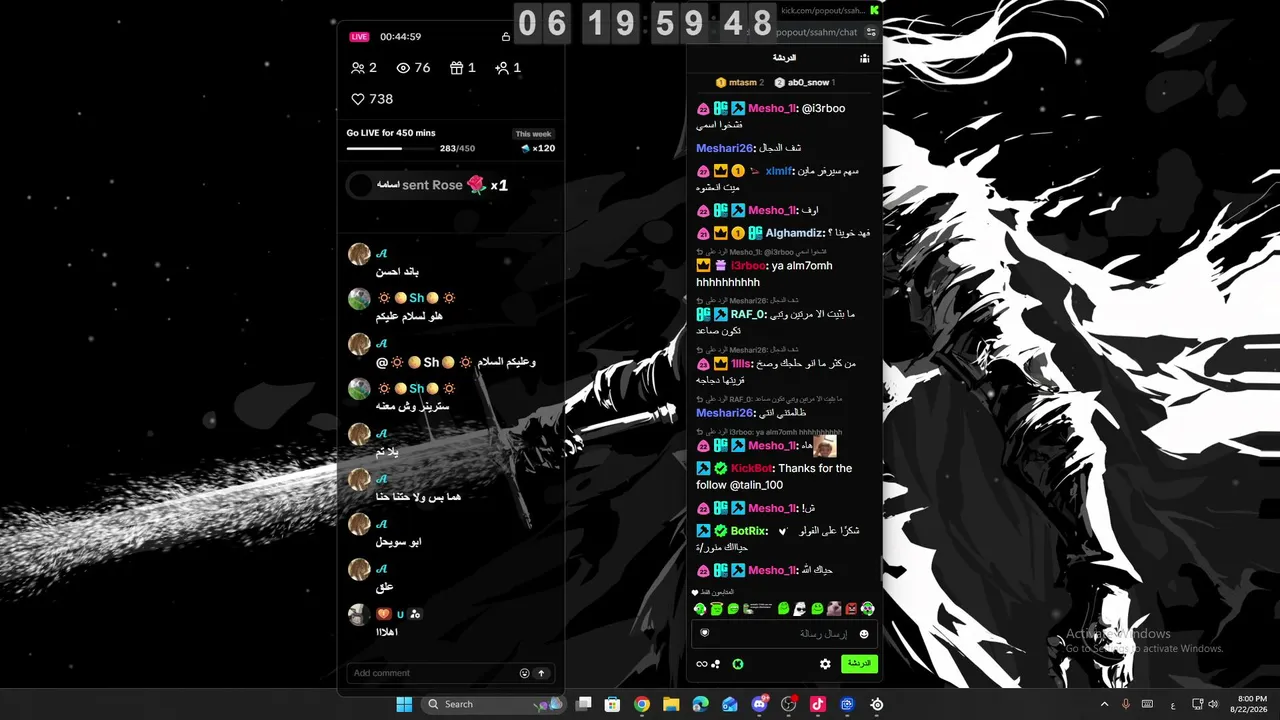
Task: Click the green K points icon
Action: click(x=737, y=663)
